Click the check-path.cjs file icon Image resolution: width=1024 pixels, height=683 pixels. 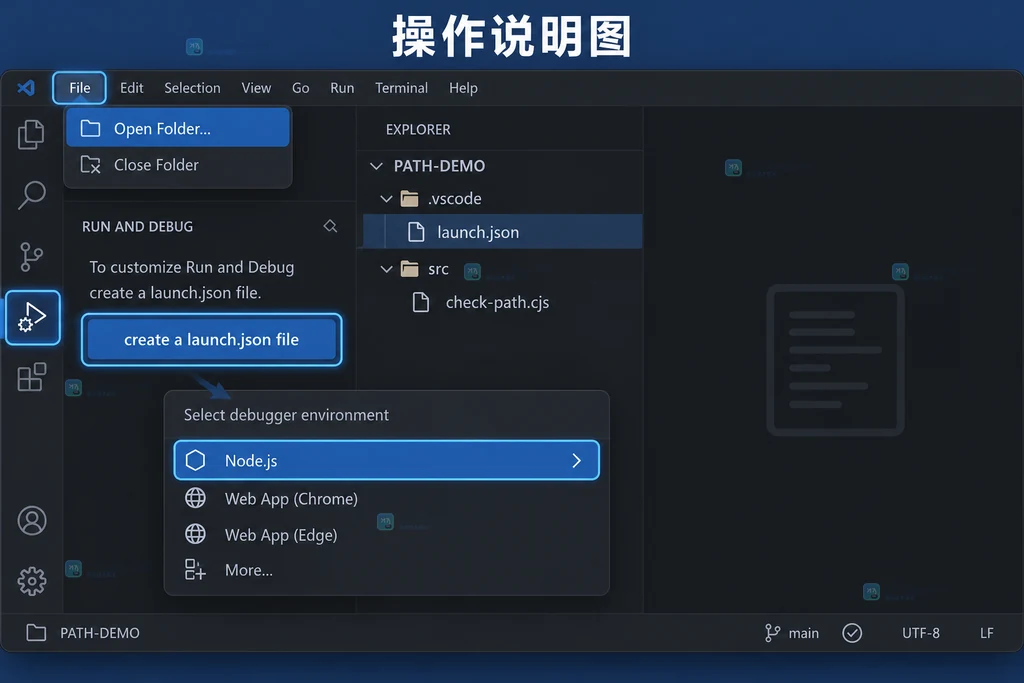(421, 302)
